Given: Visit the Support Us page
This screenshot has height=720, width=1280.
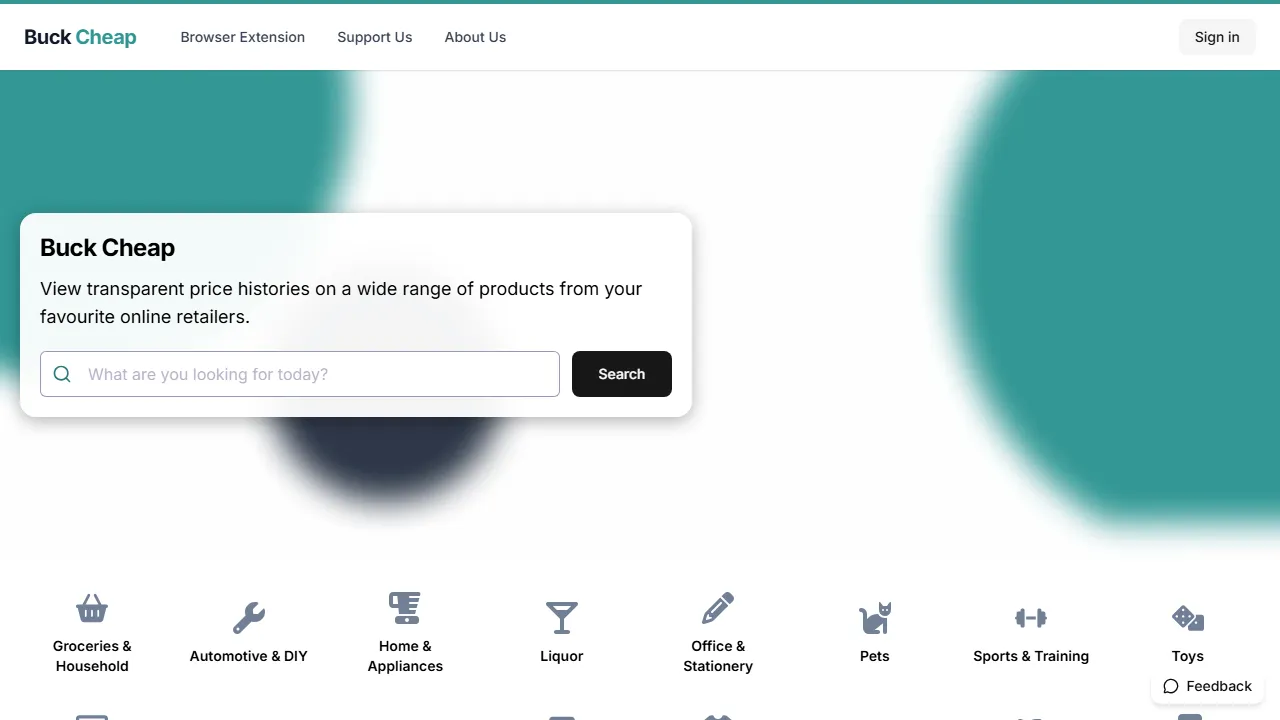Looking at the screenshot, I should 374,37.
